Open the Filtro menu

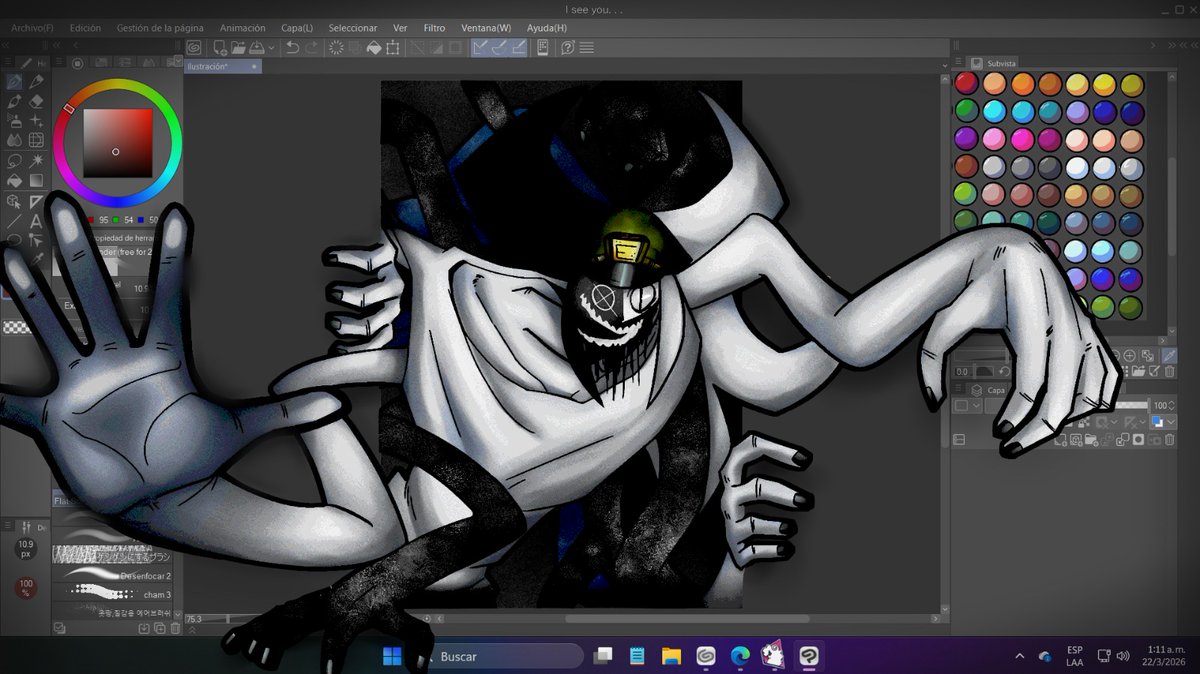434,28
